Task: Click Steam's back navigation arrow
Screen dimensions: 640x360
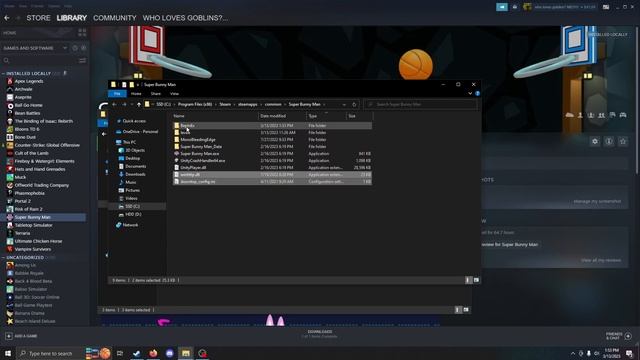Action: tap(7, 18)
